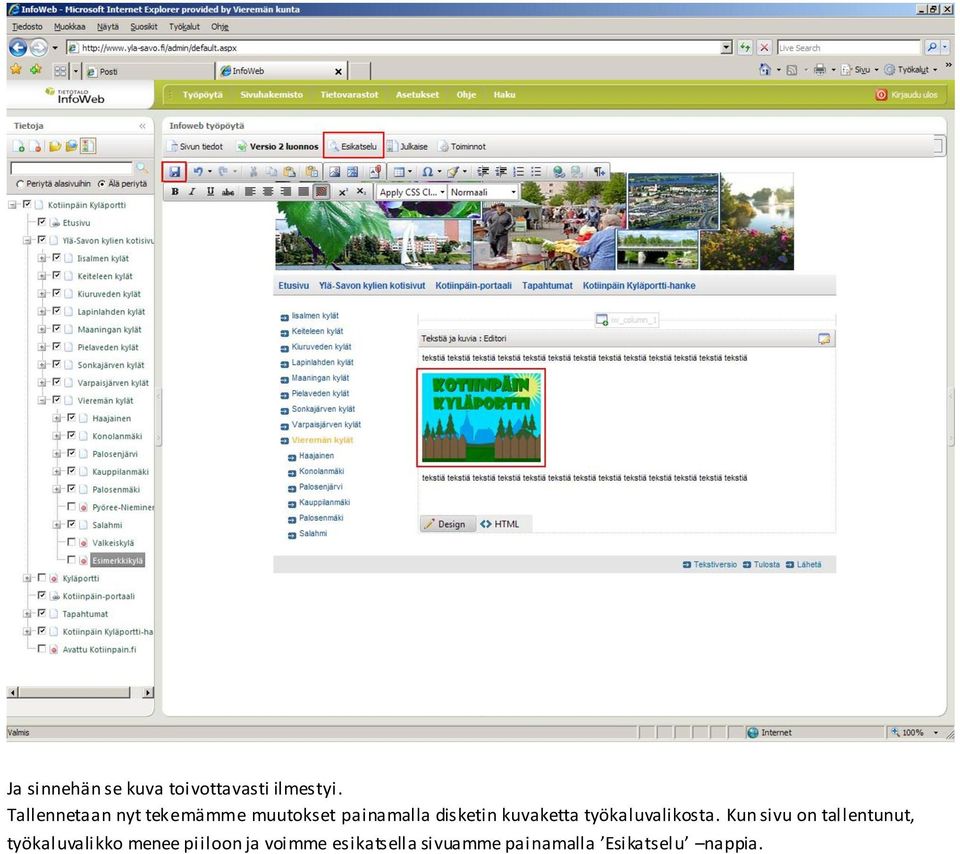
Task: Focus the Live Search input field
Action: click(x=849, y=48)
